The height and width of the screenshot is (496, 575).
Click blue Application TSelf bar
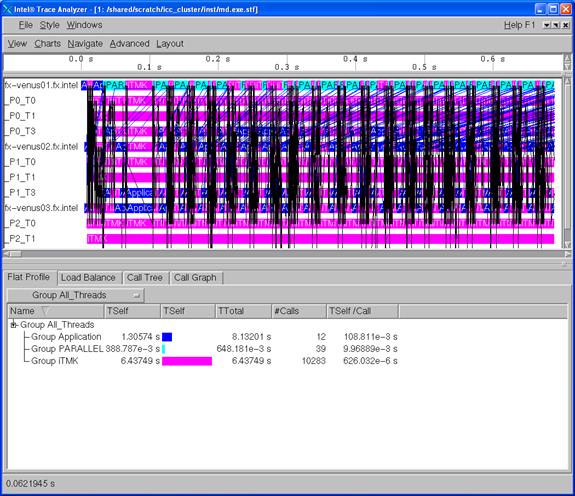(x=167, y=337)
